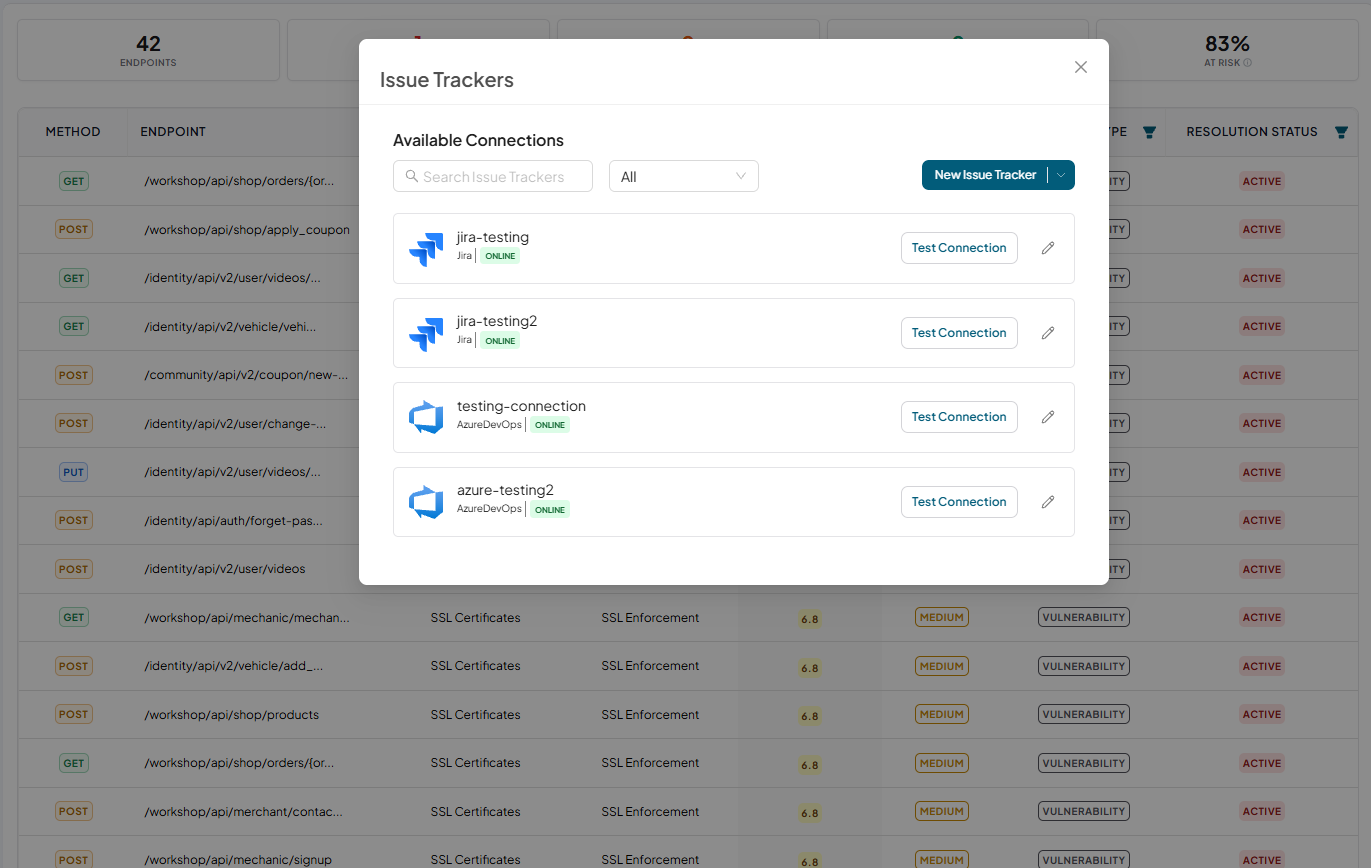
Task: Click the METHOD column header
Action: [73, 132]
